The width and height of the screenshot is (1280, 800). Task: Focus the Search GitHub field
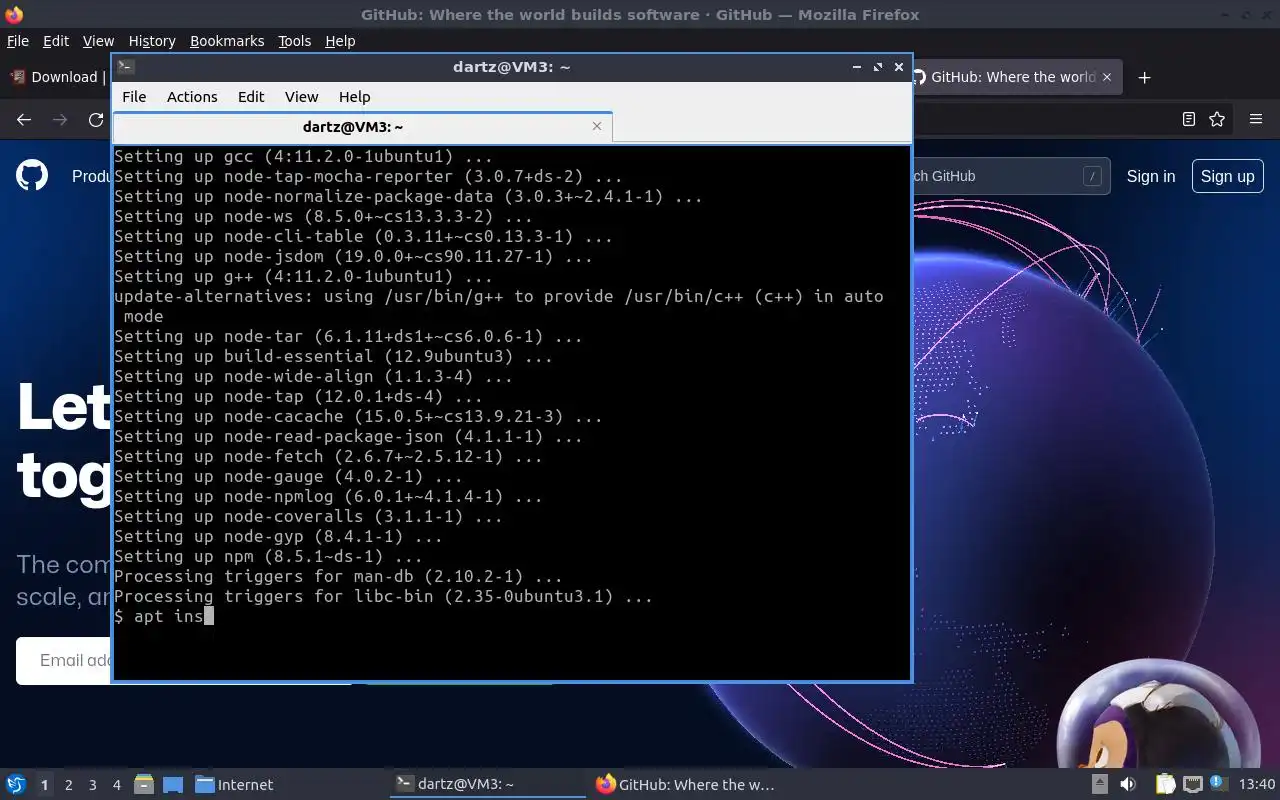pyautogui.click(x=1010, y=176)
